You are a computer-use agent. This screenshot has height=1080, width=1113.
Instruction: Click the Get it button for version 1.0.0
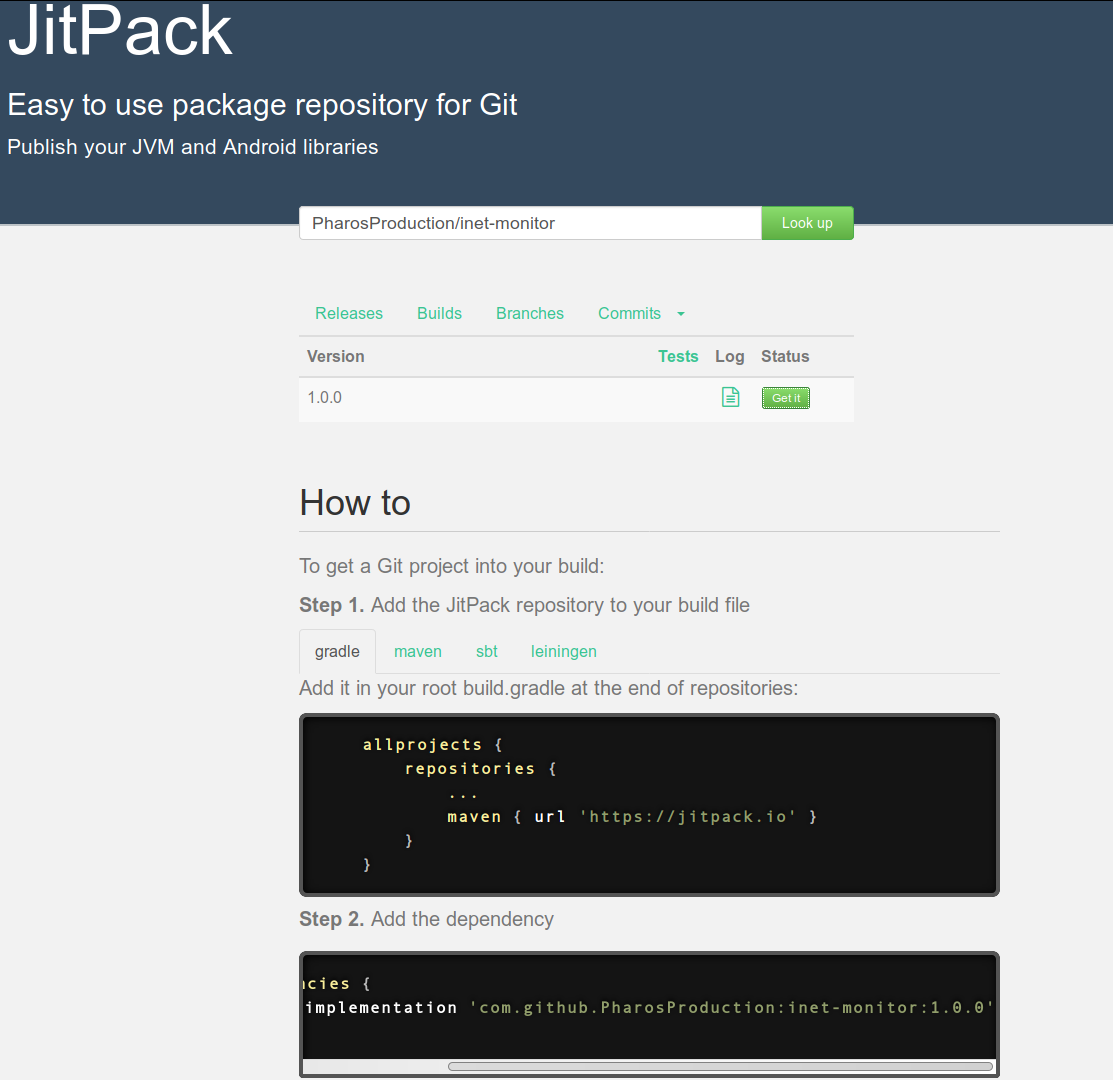786,397
